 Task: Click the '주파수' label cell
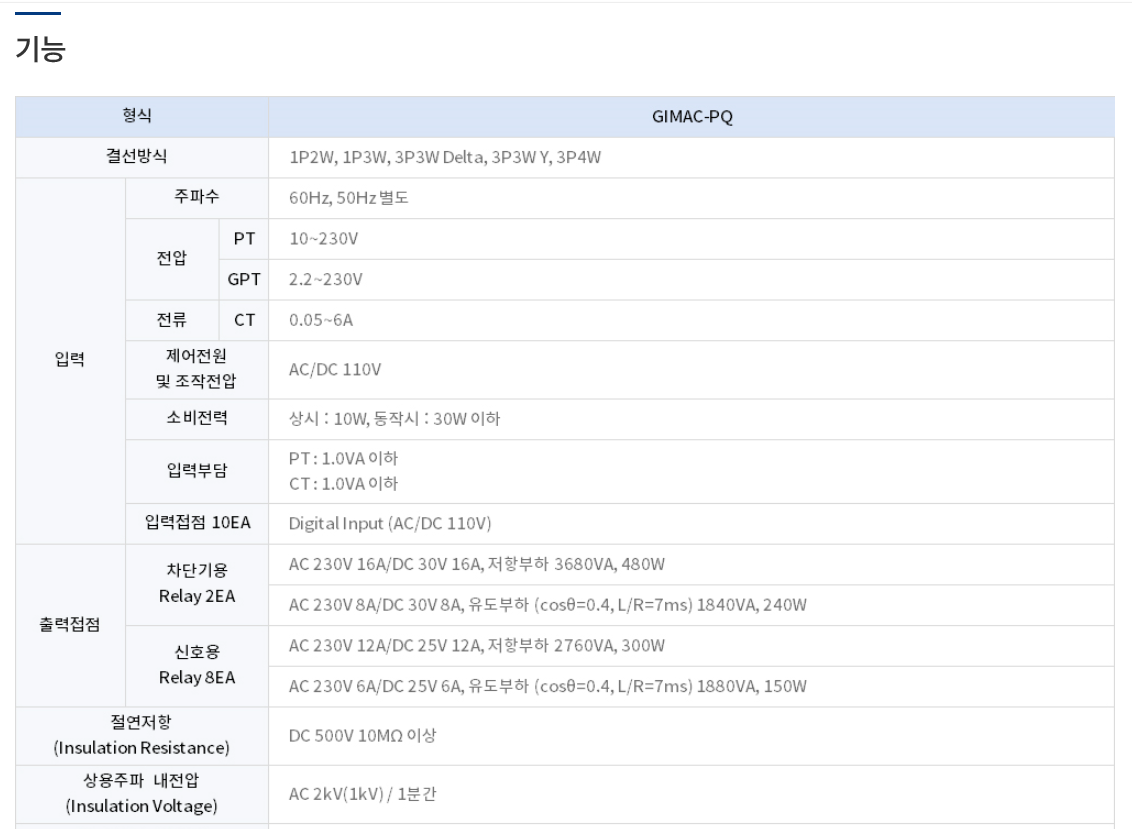[196, 196]
